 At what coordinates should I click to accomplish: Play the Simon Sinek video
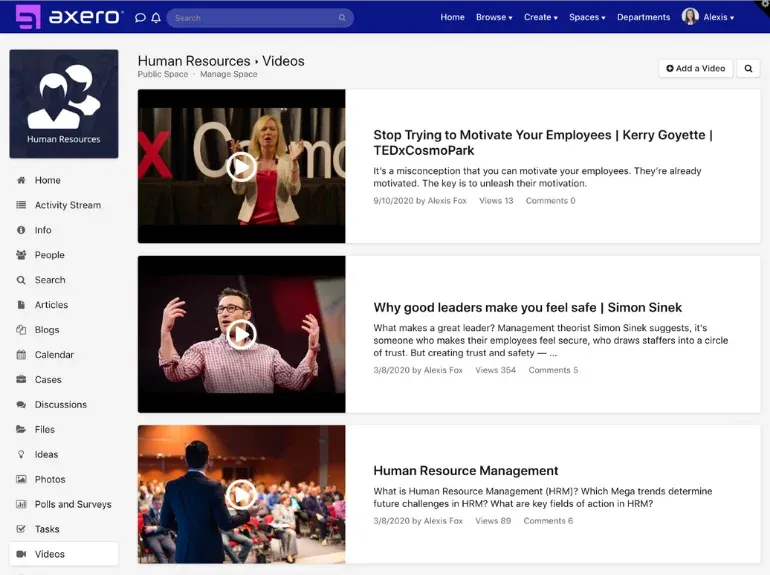[241, 334]
